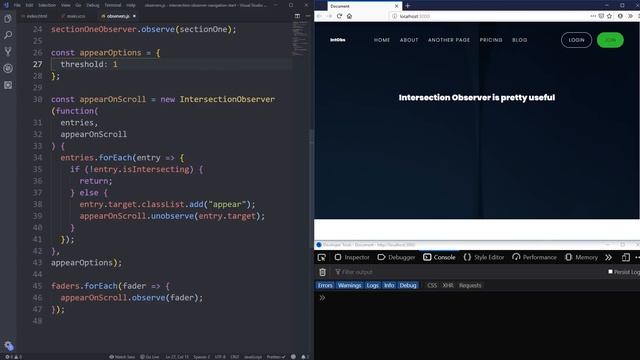Show site information icon in address bar
This screenshot has height=360, width=640.
click(394, 16)
